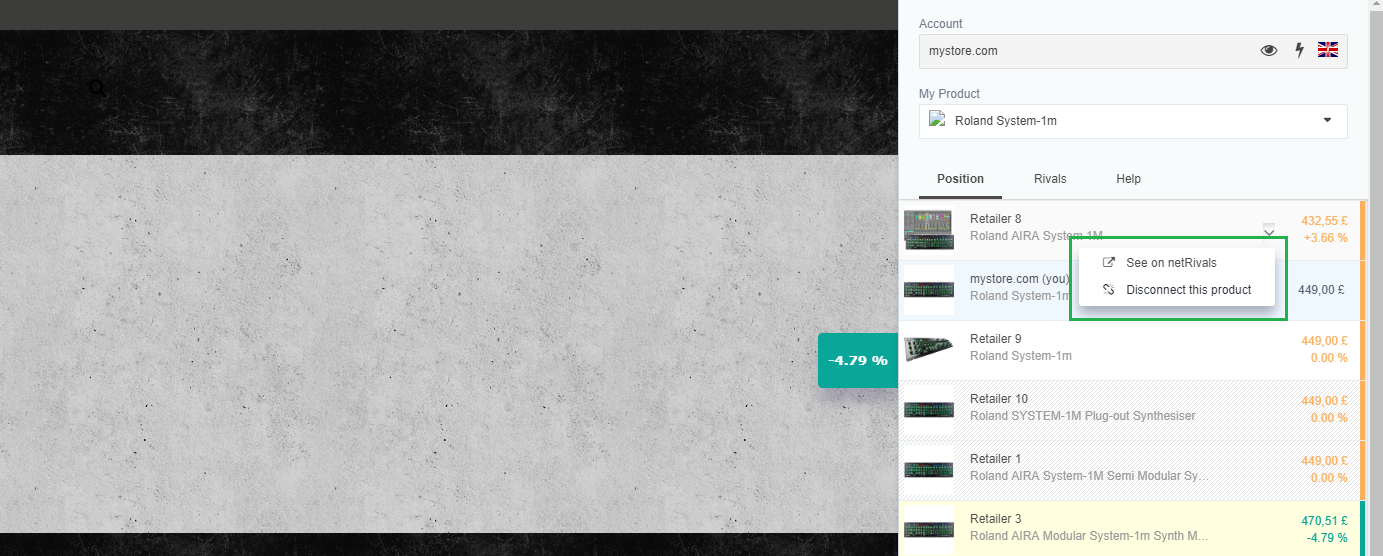Click the lightning bolt icon in Account field
This screenshot has width=1383, height=556.
coord(1300,50)
